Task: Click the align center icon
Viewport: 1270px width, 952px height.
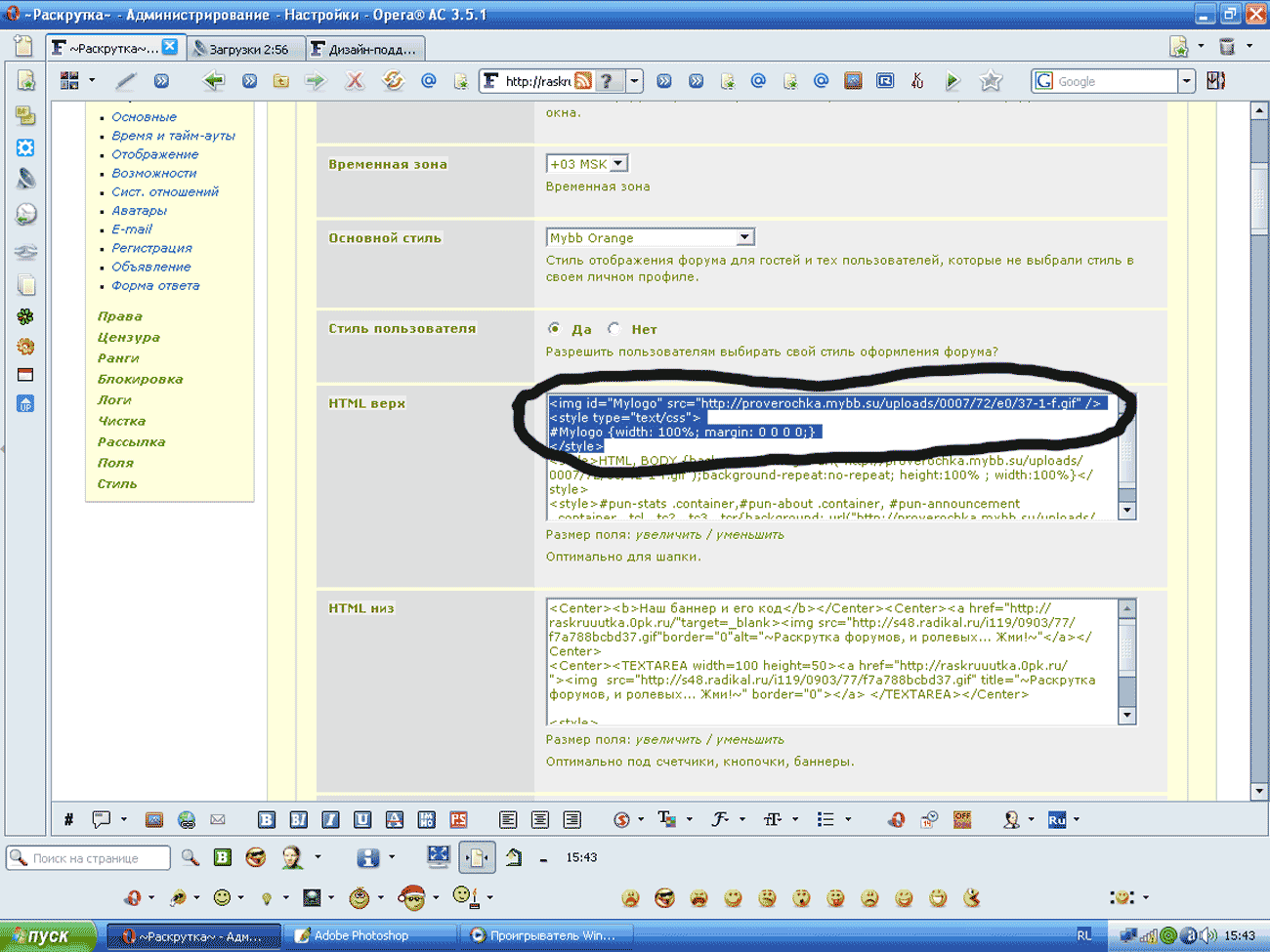Action: tap(539, 820)
